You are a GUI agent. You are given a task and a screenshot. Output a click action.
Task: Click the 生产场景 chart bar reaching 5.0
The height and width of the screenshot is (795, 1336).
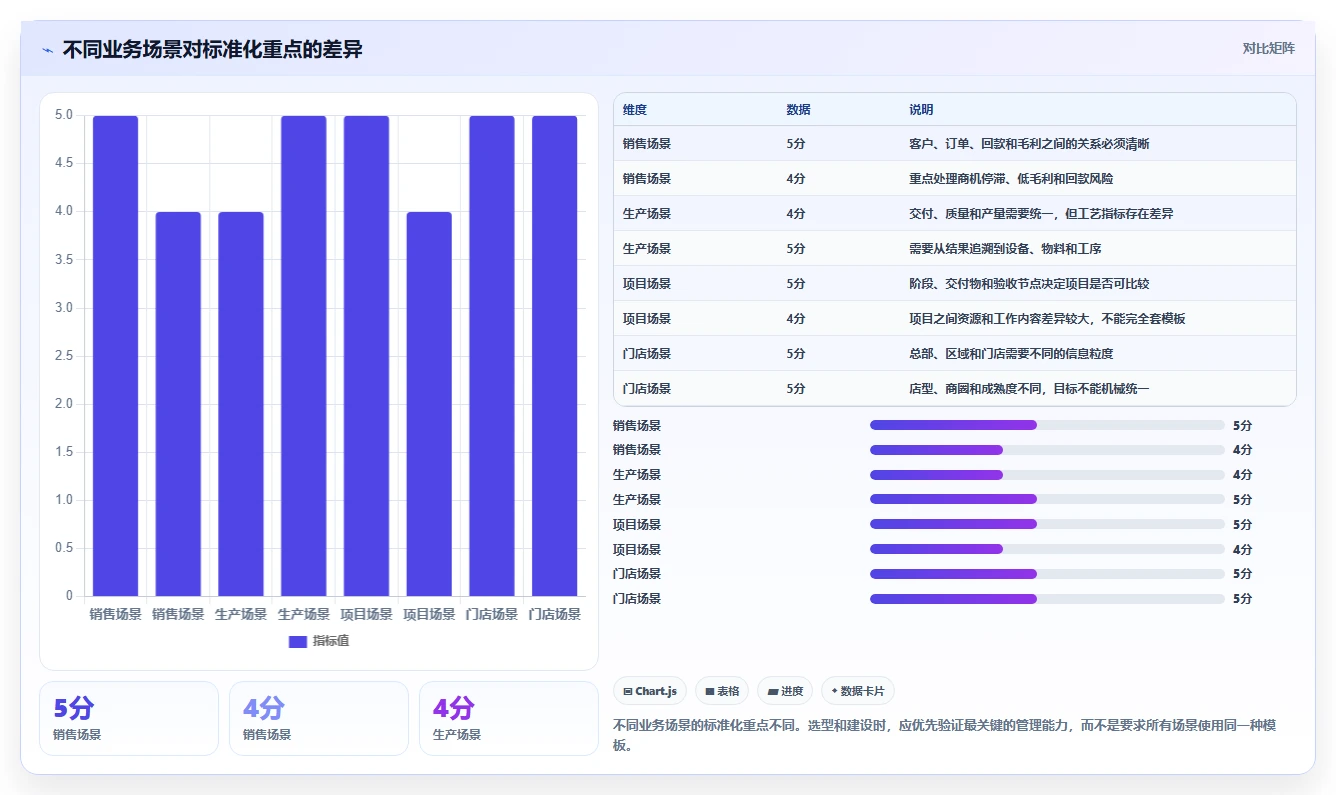coord(303,356)
